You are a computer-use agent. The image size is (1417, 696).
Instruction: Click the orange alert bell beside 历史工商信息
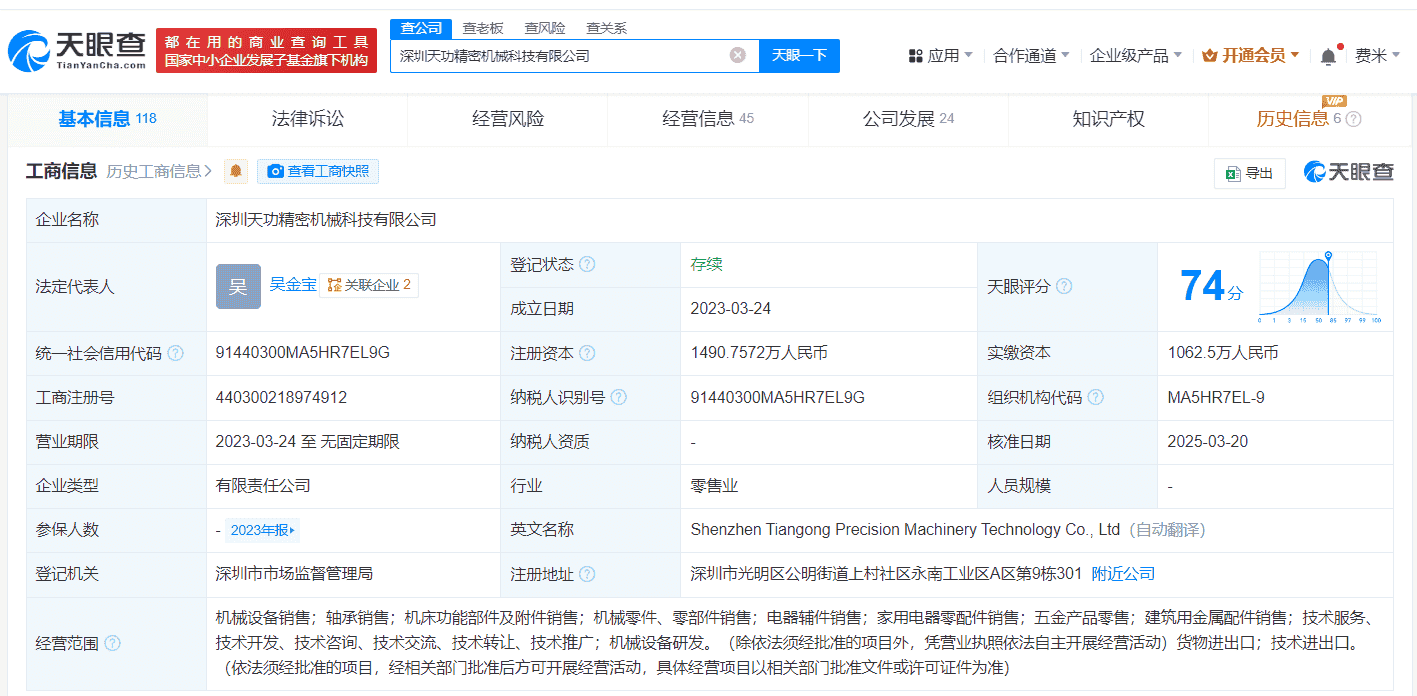coord(236,171)
